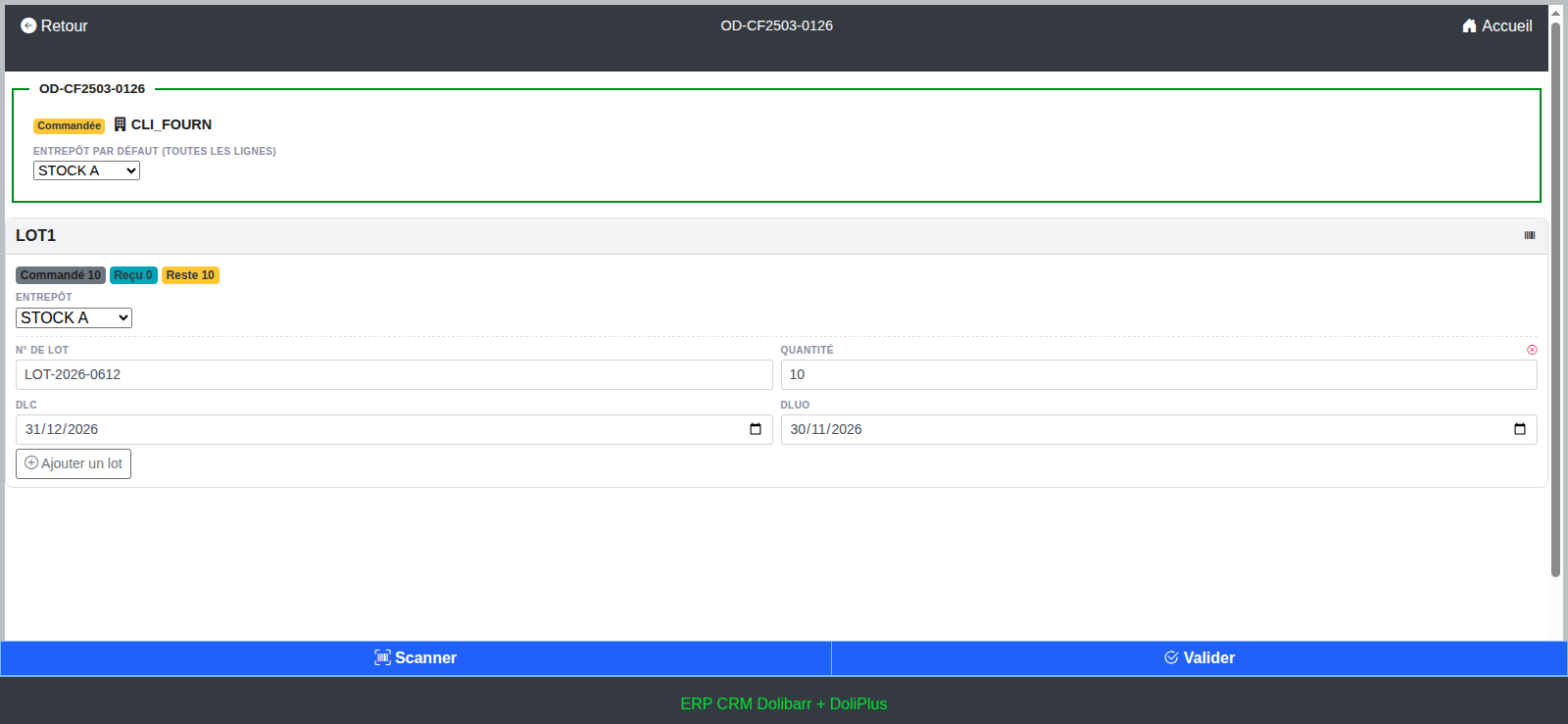Image resolution: width=1568 pixels, height=724 pixels.
Task: Click the Commandée status badge
Action: click(69, 125)
